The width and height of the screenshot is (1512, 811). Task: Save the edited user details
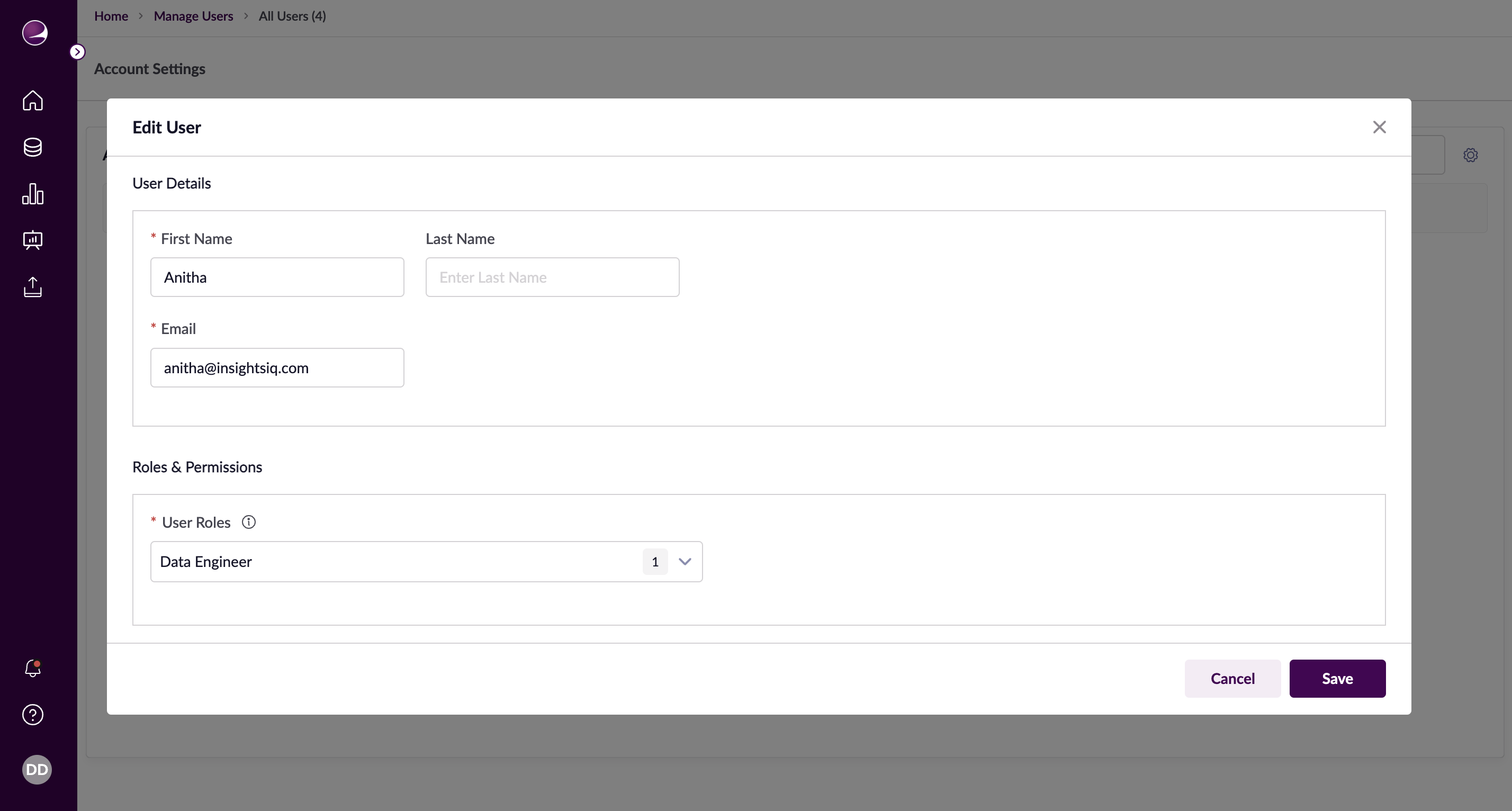pos(1337,678)
